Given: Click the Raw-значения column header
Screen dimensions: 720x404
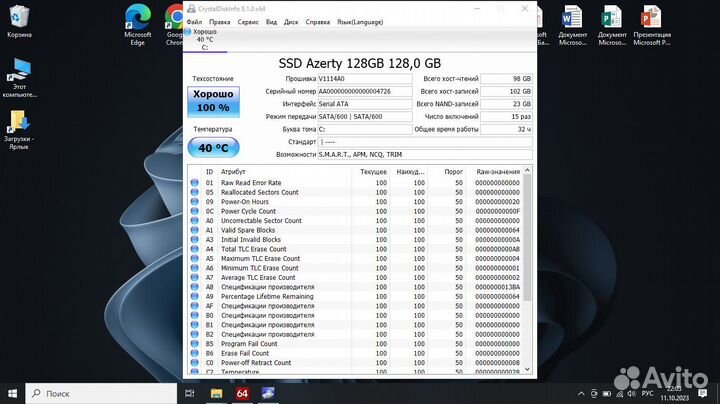Looking at the screenshot, I should [498, 172].
